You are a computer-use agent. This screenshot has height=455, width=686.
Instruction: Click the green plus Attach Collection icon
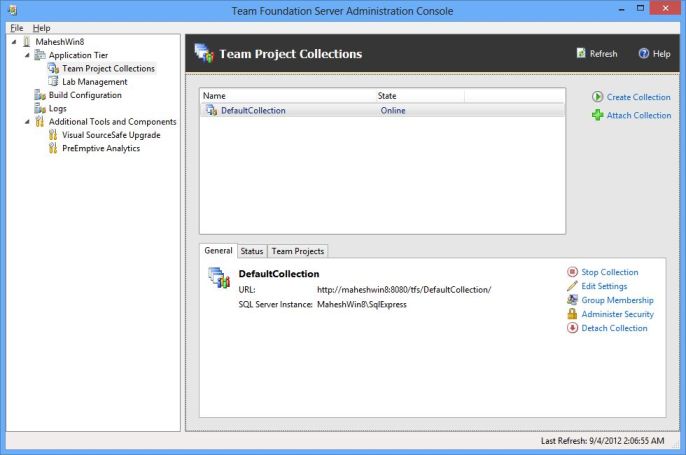click(597, 115)
